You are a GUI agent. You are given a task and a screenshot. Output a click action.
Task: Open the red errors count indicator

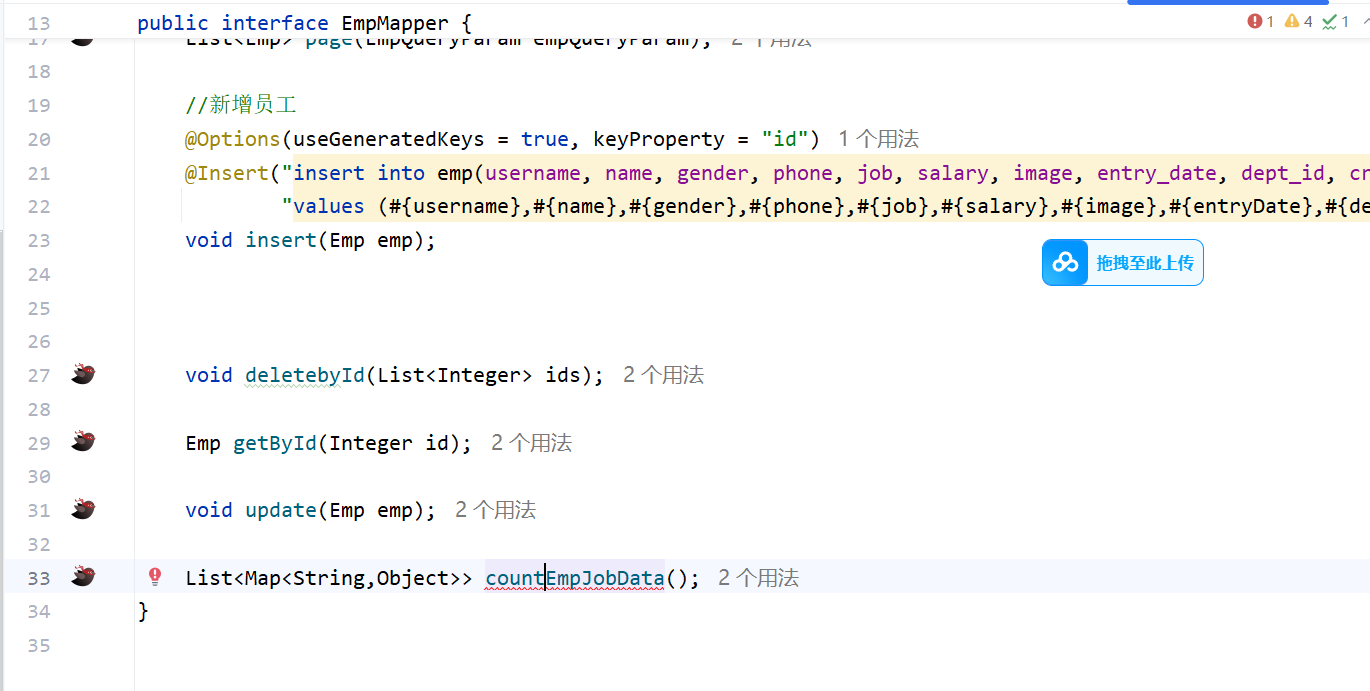point(1261,21)
